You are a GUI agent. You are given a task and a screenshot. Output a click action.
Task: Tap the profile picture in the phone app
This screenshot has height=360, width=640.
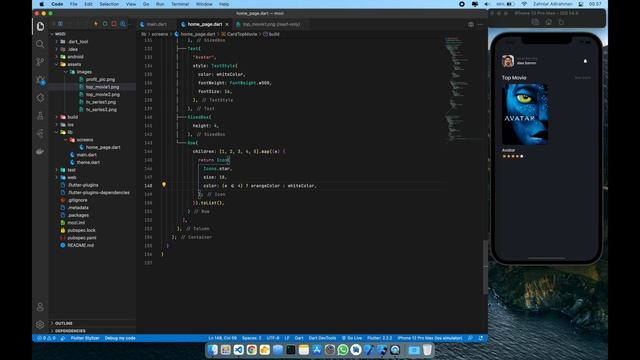click(x=508, y=61)
